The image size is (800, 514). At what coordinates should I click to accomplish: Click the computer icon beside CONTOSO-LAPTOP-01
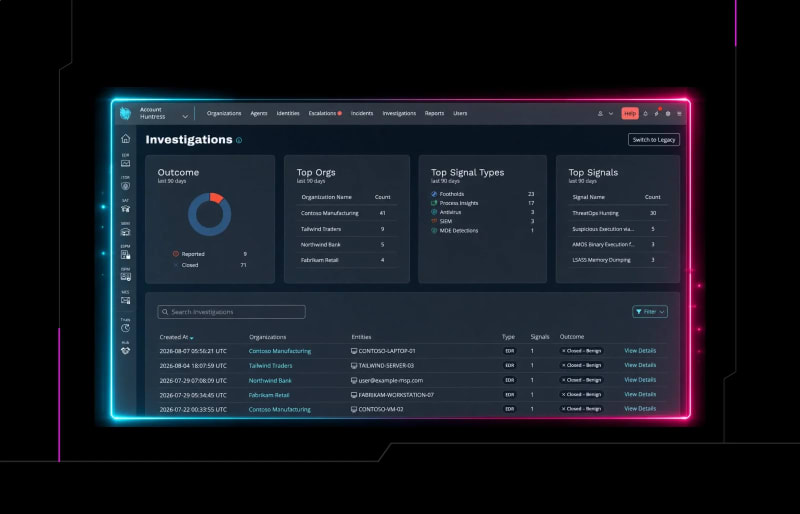pyautogui.click(x=354, y=351)
